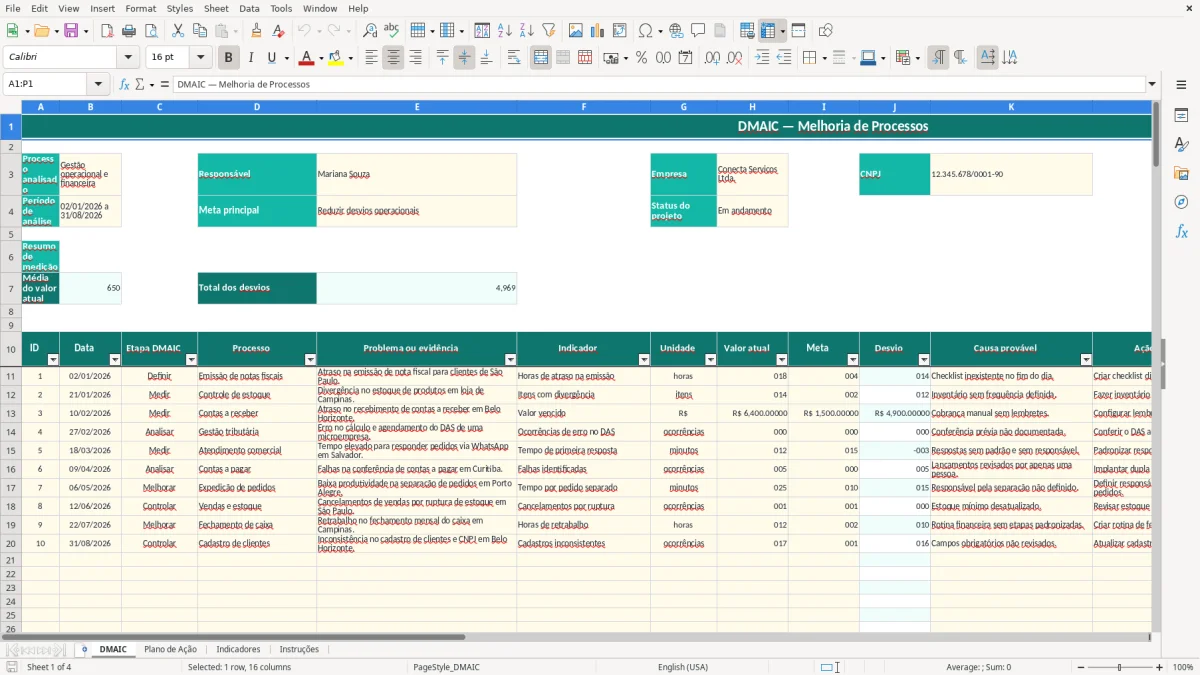
Task: Open the Font Name dropdown
Action: 130,58
